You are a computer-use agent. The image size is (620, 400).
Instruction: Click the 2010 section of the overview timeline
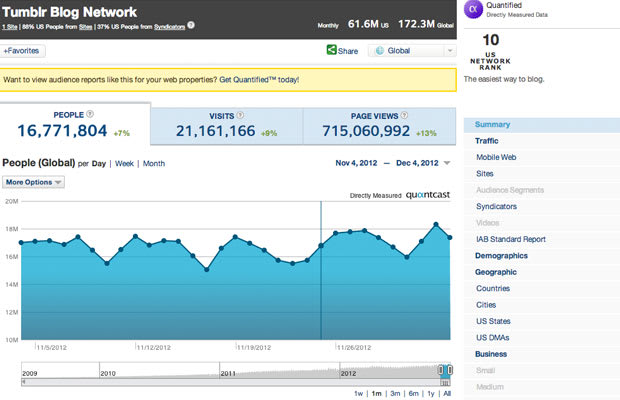159,370
